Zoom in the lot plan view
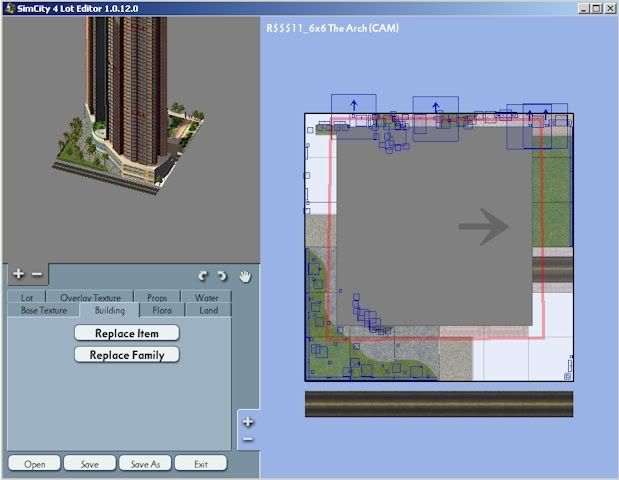 248,422
